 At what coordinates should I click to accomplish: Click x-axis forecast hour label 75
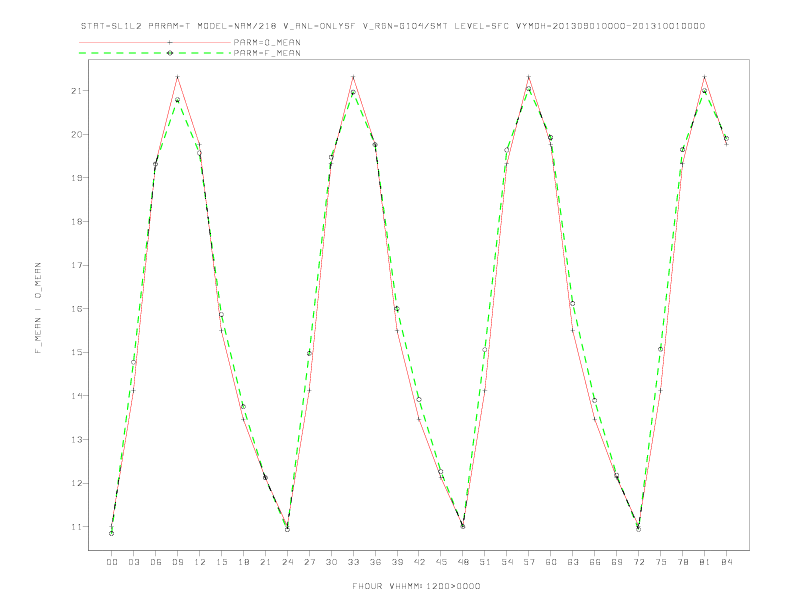pyautogui.click(x=661, y=562)
